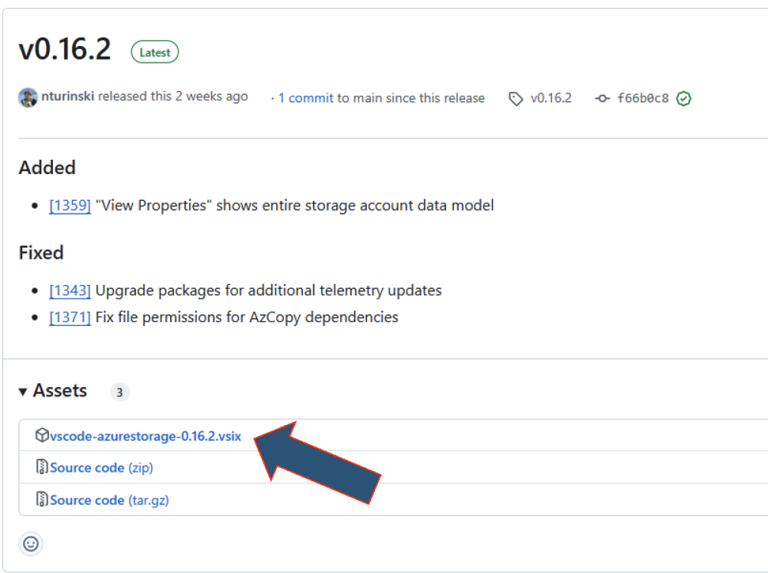Click the commit icon next to f66b0c8

pyautogui.click(x=602, y=99)
